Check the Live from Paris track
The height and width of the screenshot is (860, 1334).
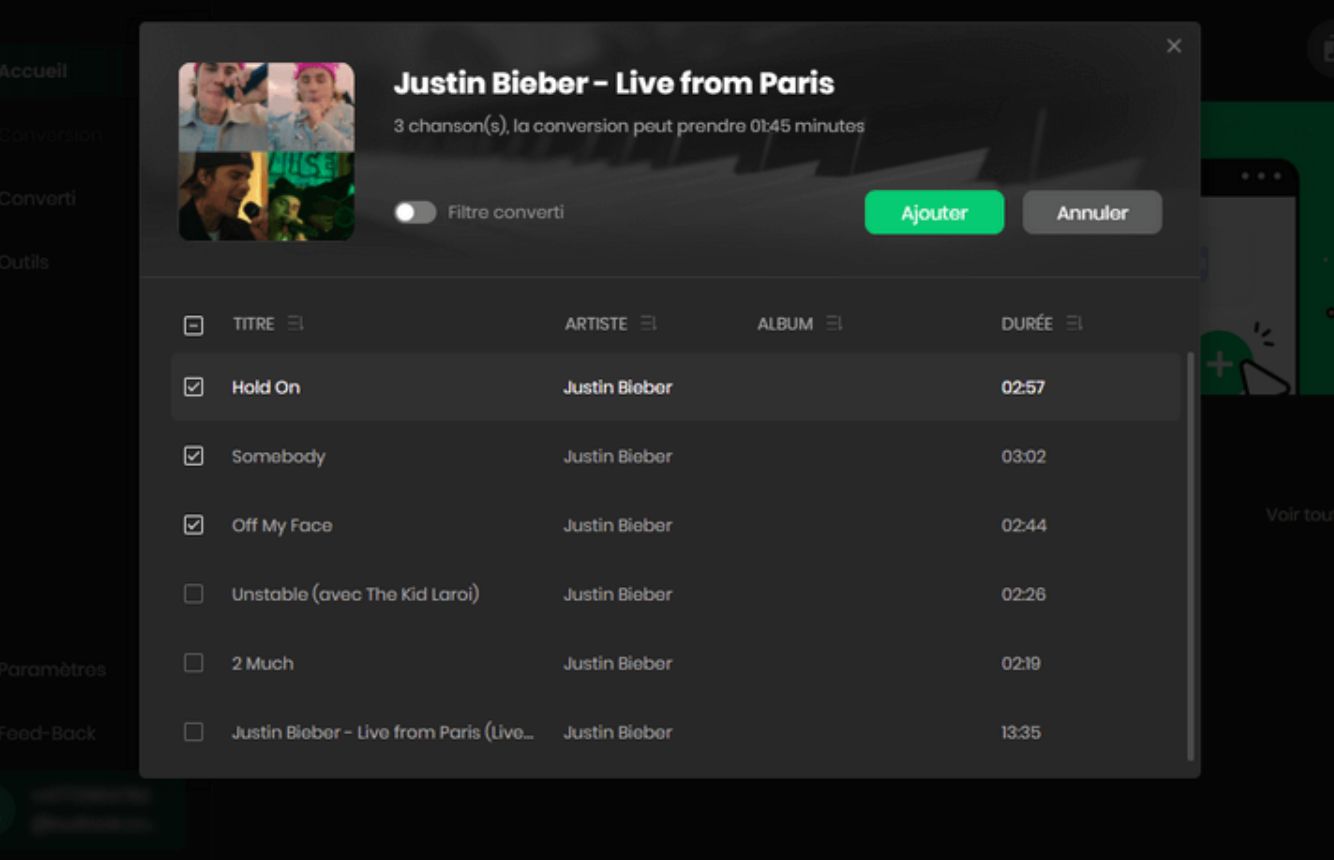[193, 732]
